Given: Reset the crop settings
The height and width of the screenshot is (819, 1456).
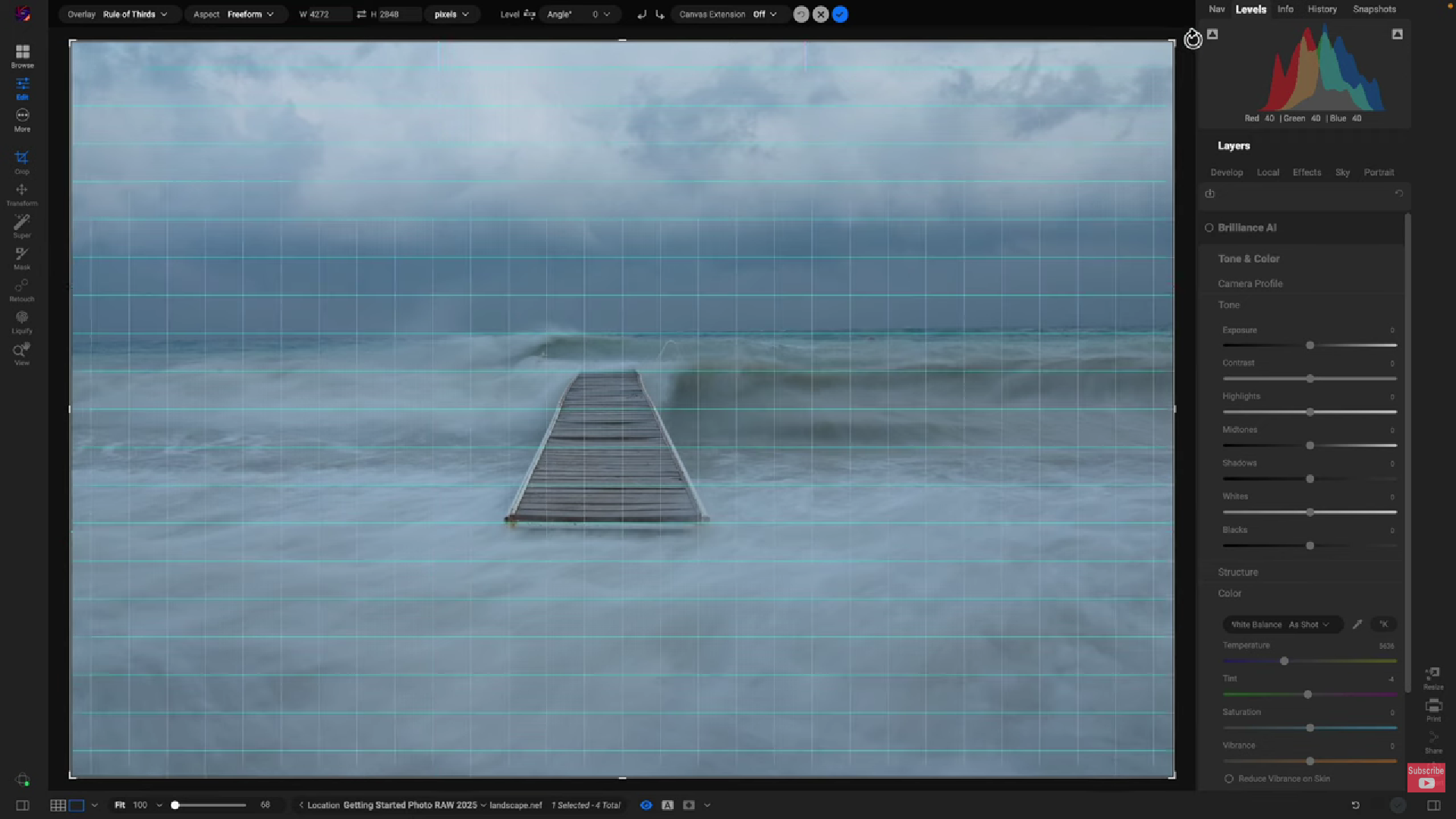Looking at the screenshot, I should 800,14.
